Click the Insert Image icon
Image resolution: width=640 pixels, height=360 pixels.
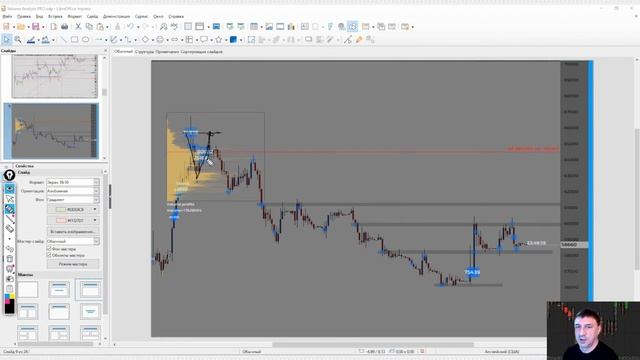point(269,27)
